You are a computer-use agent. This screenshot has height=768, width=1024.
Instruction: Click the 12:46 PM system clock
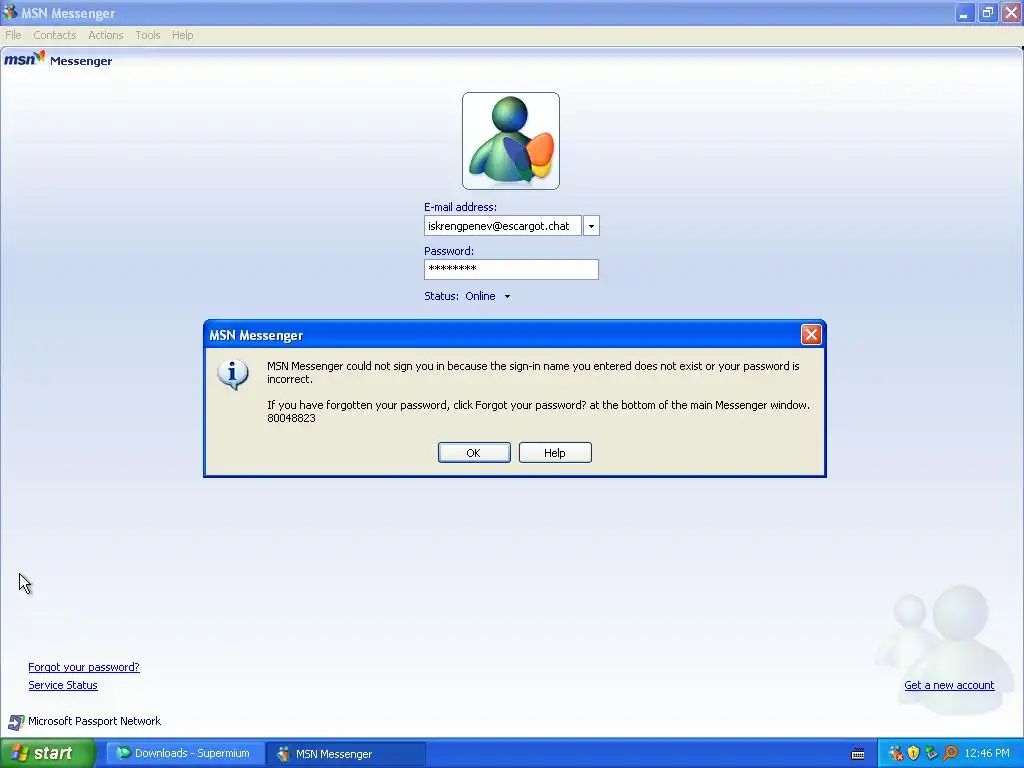(x=987, y=754)
